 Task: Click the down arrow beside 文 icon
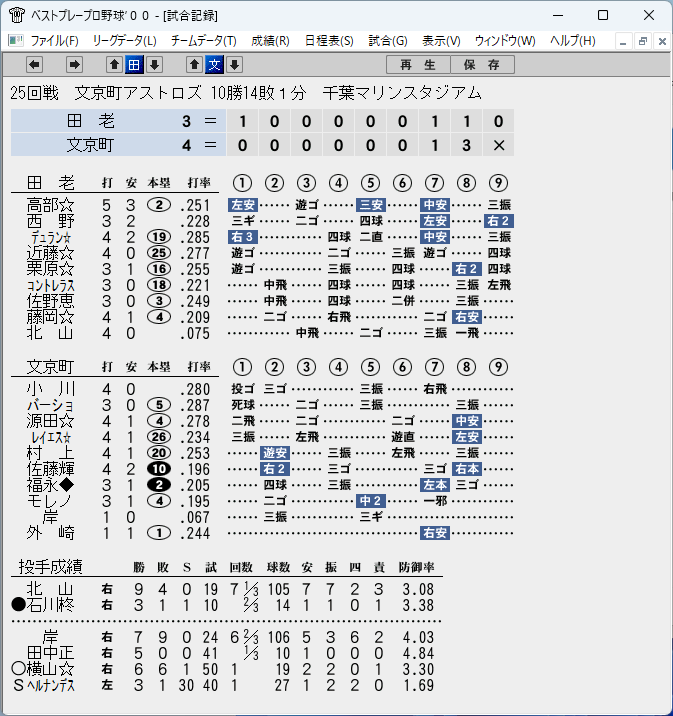[x=234, y=64]
